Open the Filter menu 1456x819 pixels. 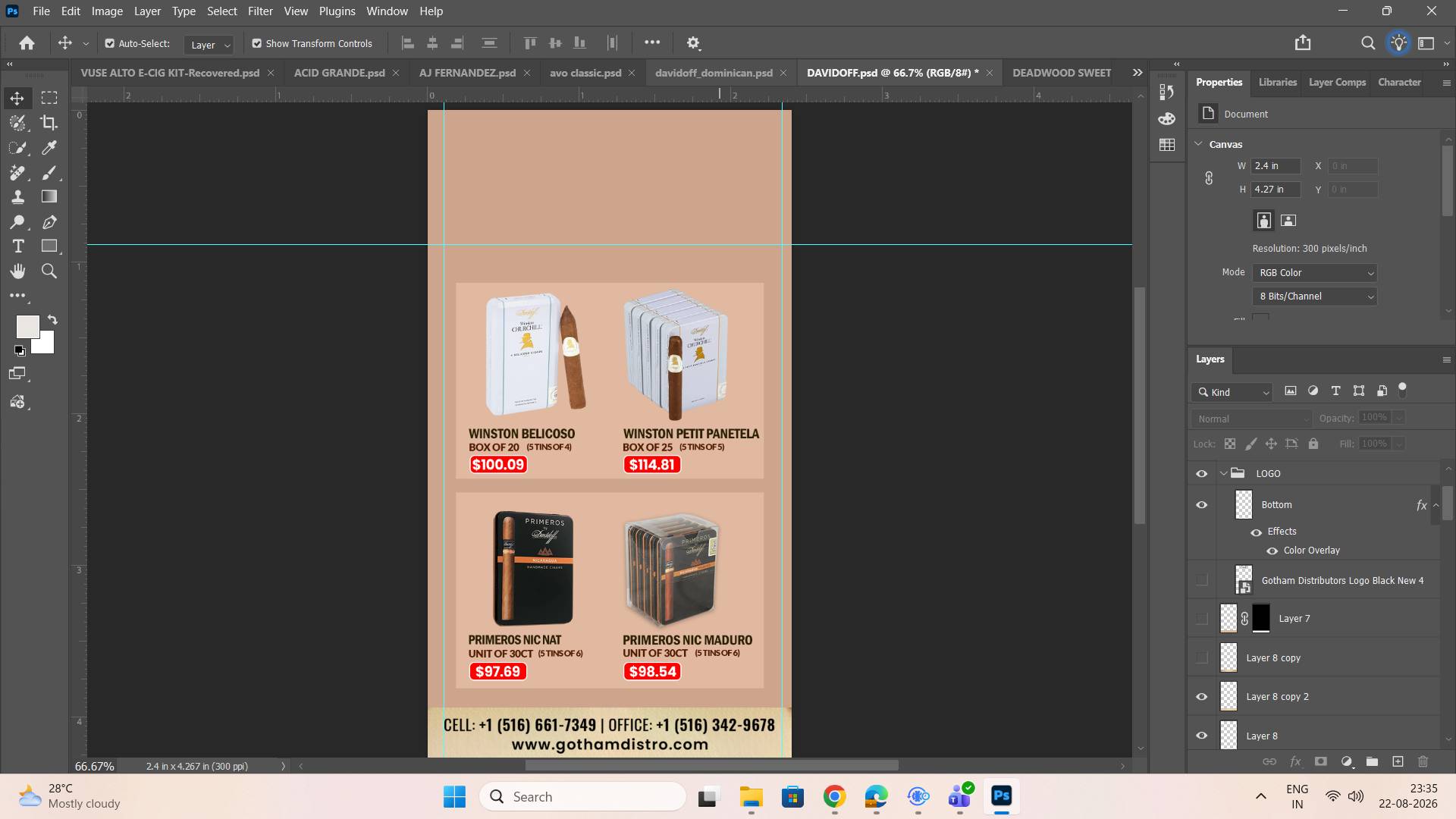click(x=260, y=11)
